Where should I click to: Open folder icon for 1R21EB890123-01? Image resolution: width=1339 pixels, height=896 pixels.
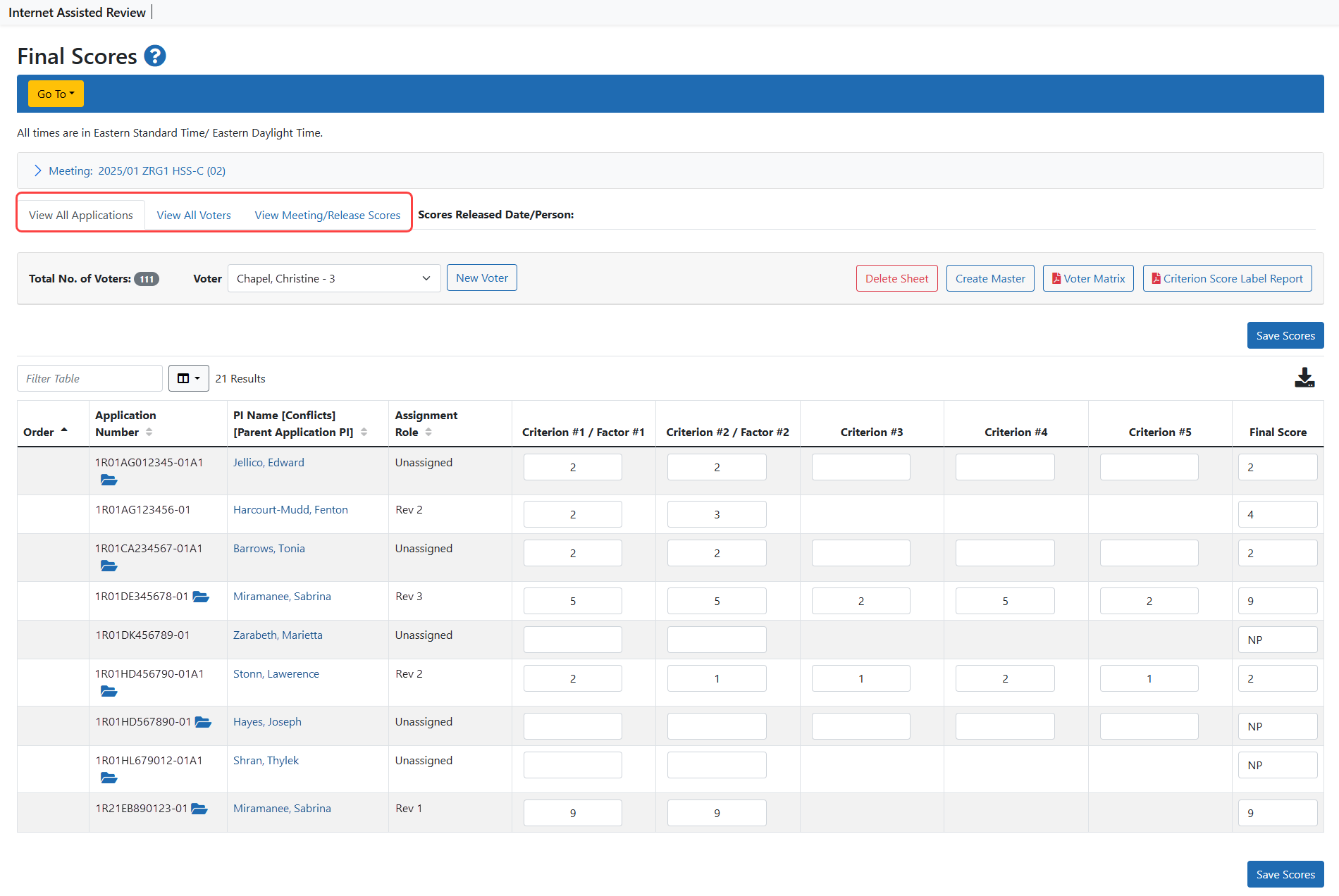coord(199,809)
